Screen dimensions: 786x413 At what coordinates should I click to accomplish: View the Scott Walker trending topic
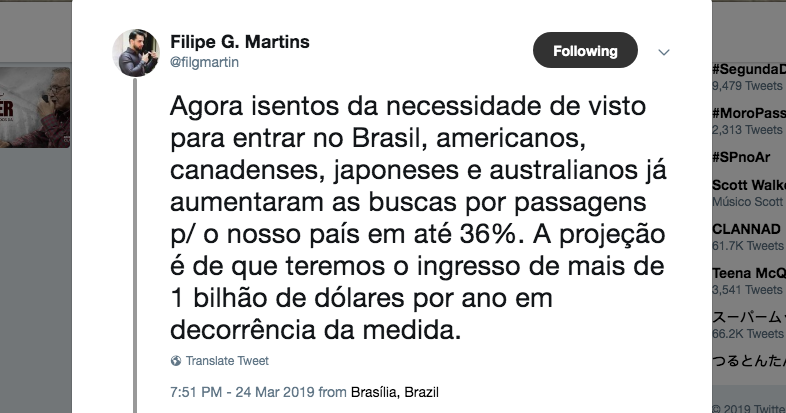748,185
